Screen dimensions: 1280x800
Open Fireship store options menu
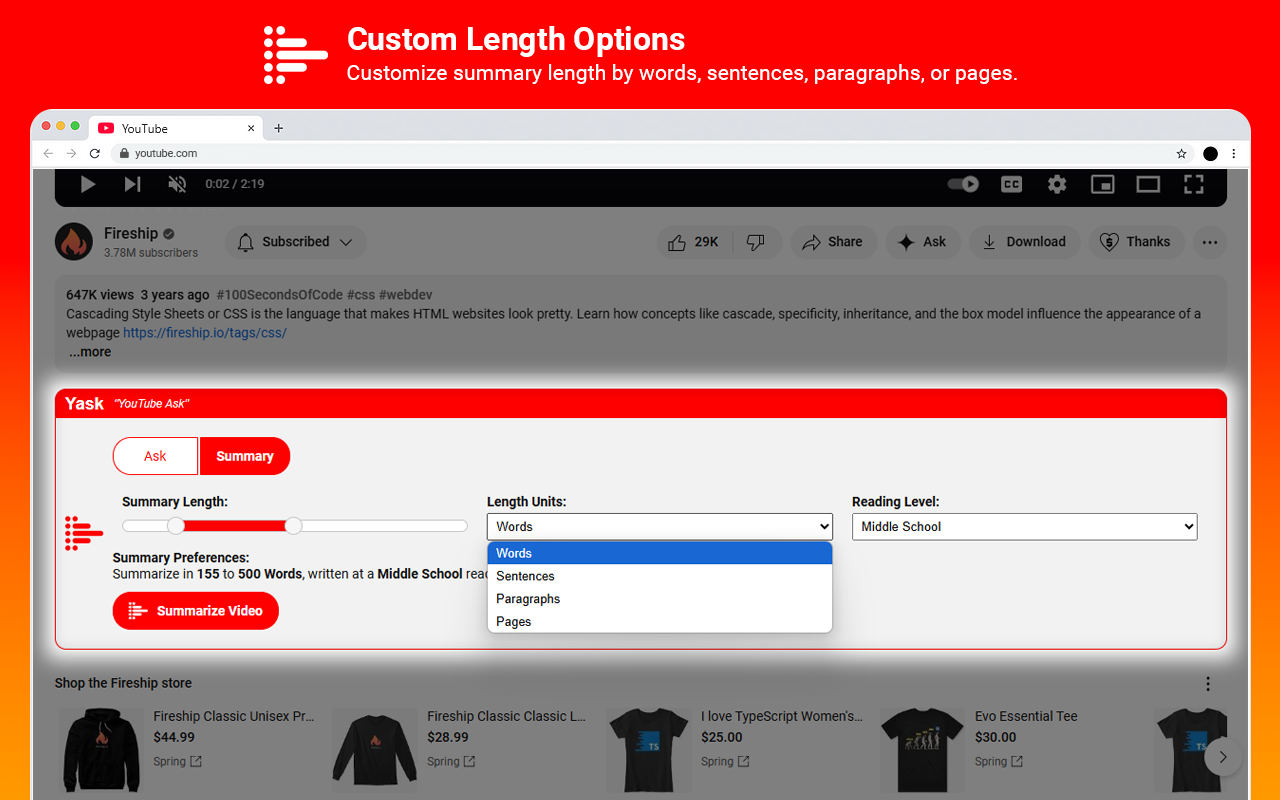pyautogui.click(x=1208, y=684)
